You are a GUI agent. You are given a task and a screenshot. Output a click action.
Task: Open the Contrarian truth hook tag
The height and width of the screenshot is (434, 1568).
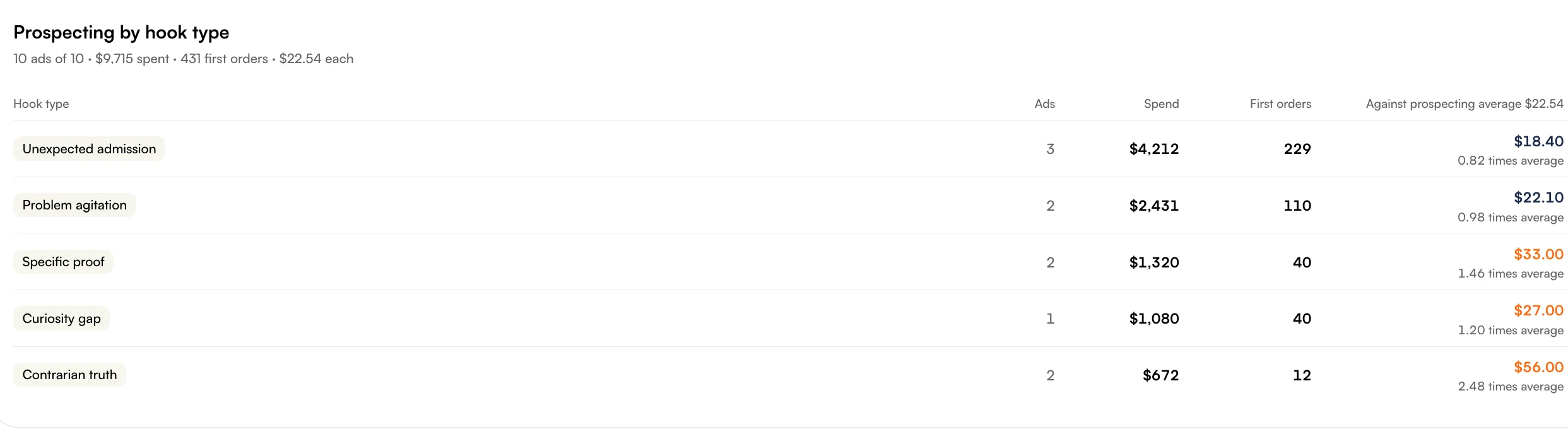(69, 375)
